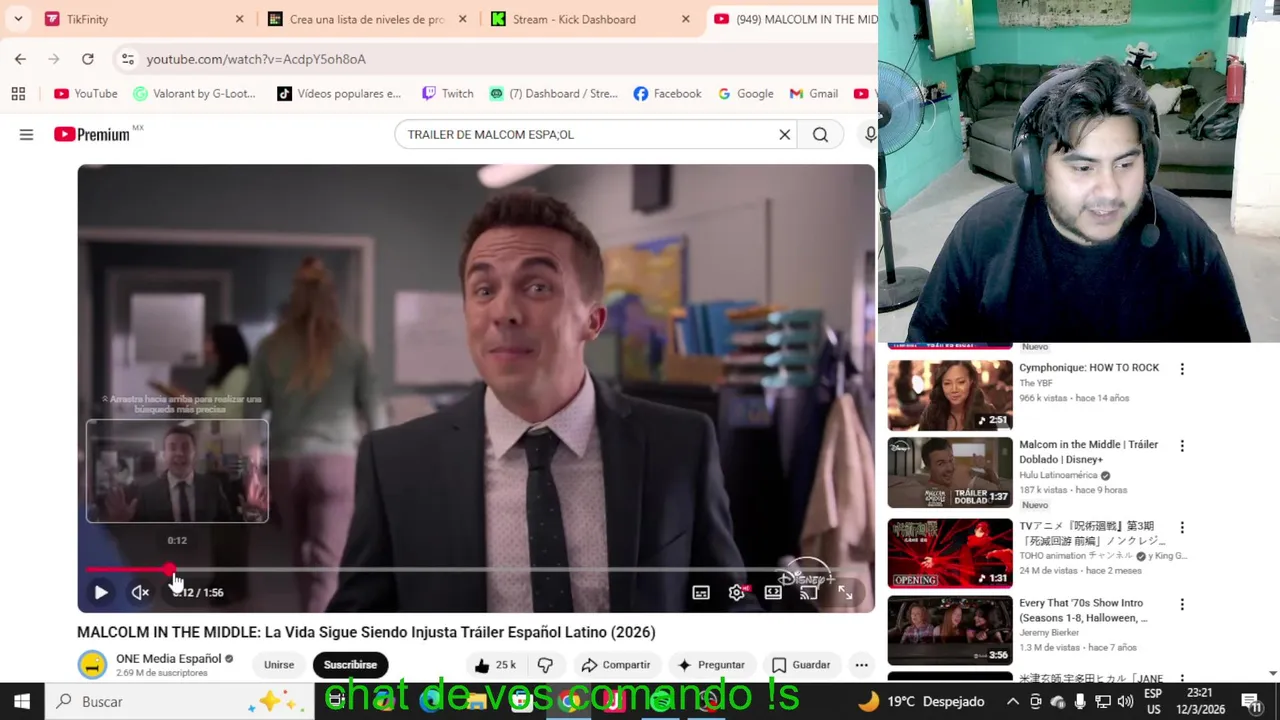Open video player settings gear
Image resolution: width=1280 pixels, height=720 pixels.
(x=737, y=593)
